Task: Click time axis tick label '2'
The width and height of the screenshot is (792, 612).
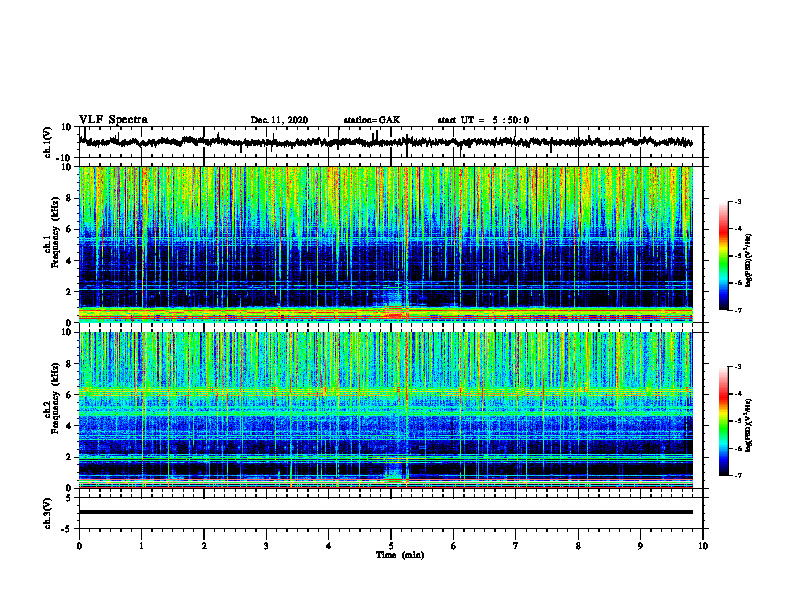Action: pos(204,546)
